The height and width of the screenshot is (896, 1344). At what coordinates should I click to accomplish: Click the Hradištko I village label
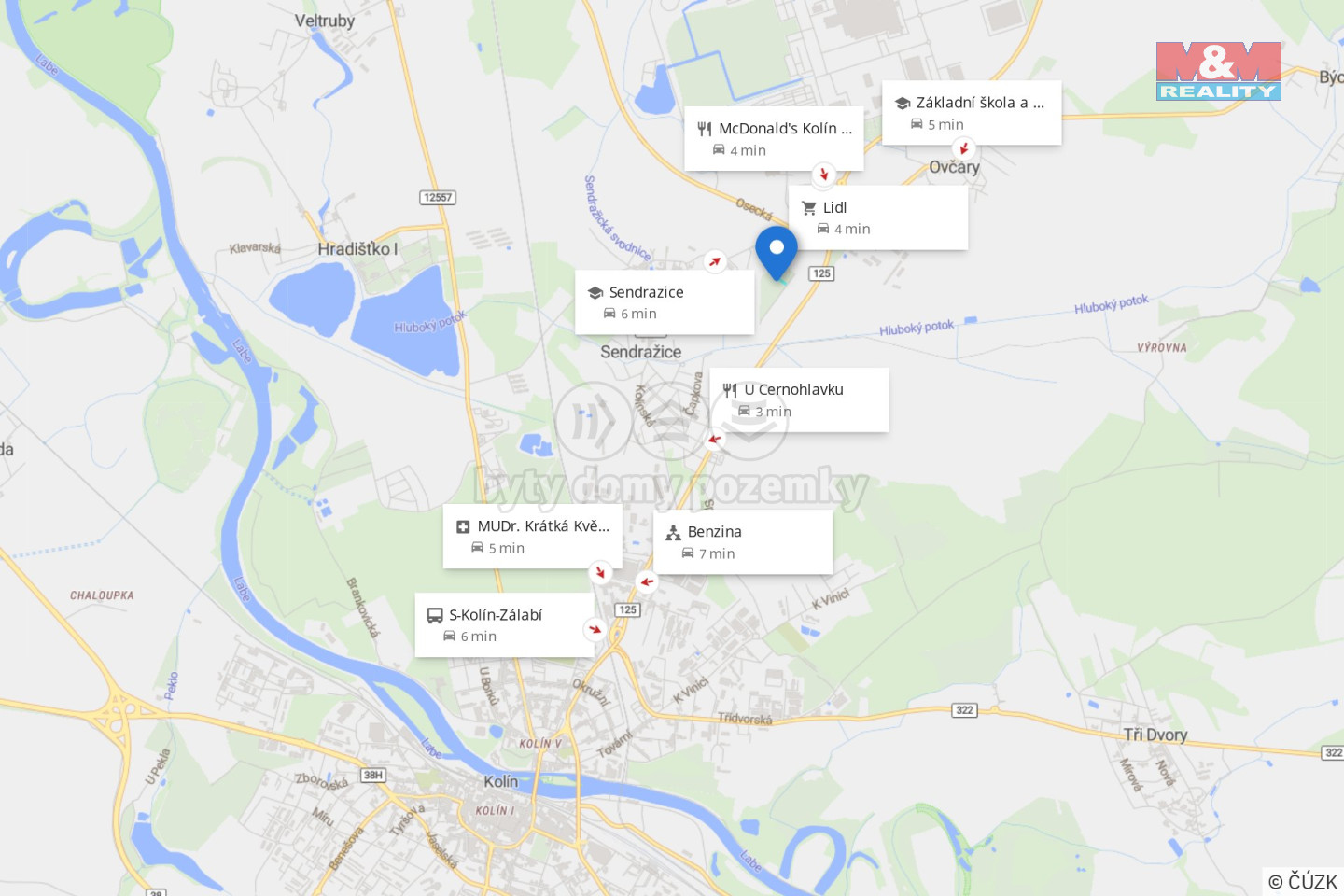(x=357, y=249)
